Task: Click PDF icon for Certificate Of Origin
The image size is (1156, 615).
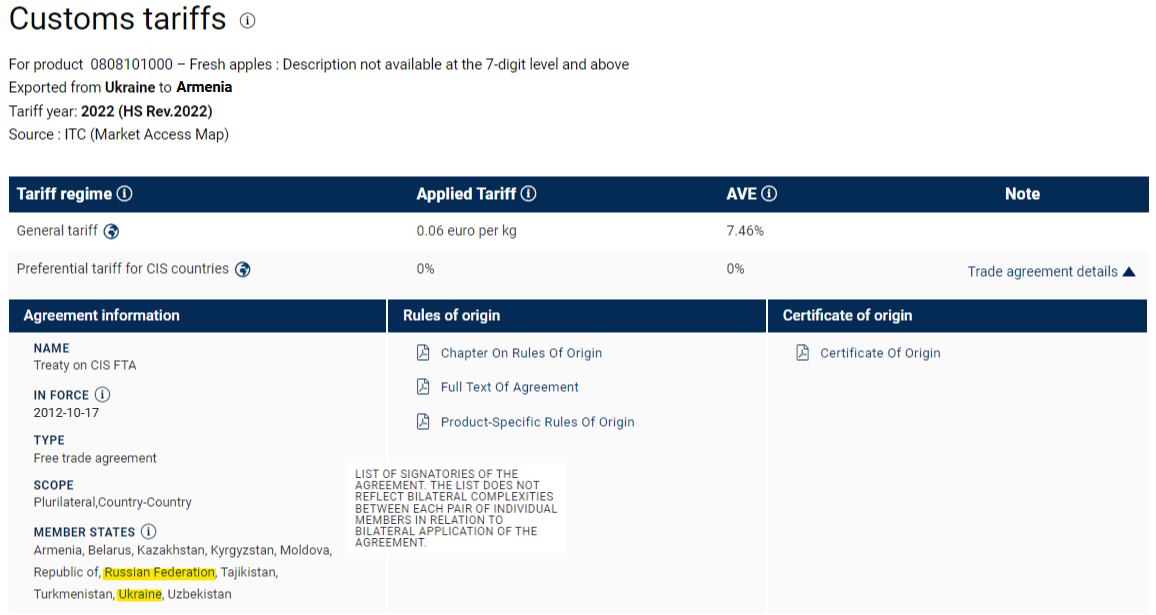Action: click(x=803, y=353)
